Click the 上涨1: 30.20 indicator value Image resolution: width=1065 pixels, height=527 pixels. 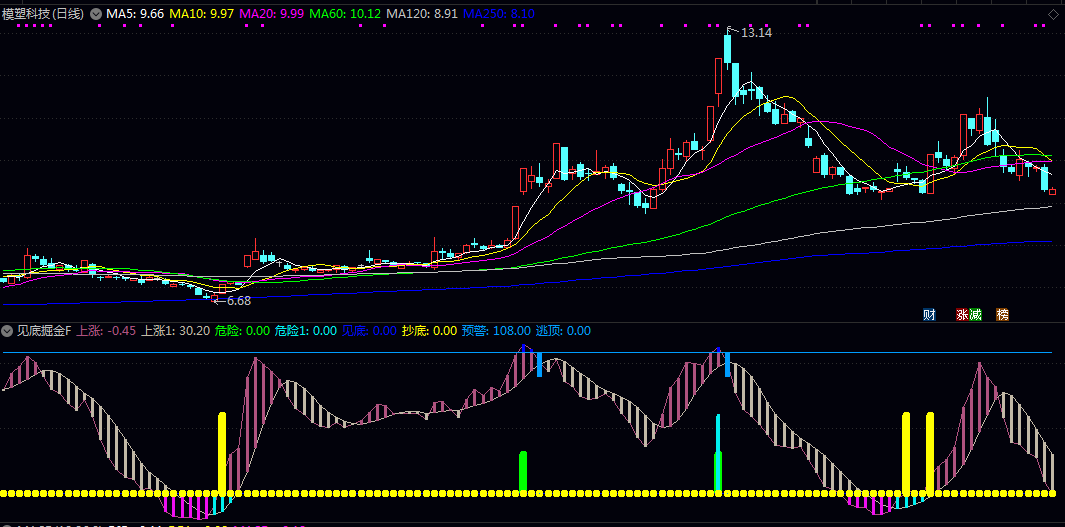175,331
